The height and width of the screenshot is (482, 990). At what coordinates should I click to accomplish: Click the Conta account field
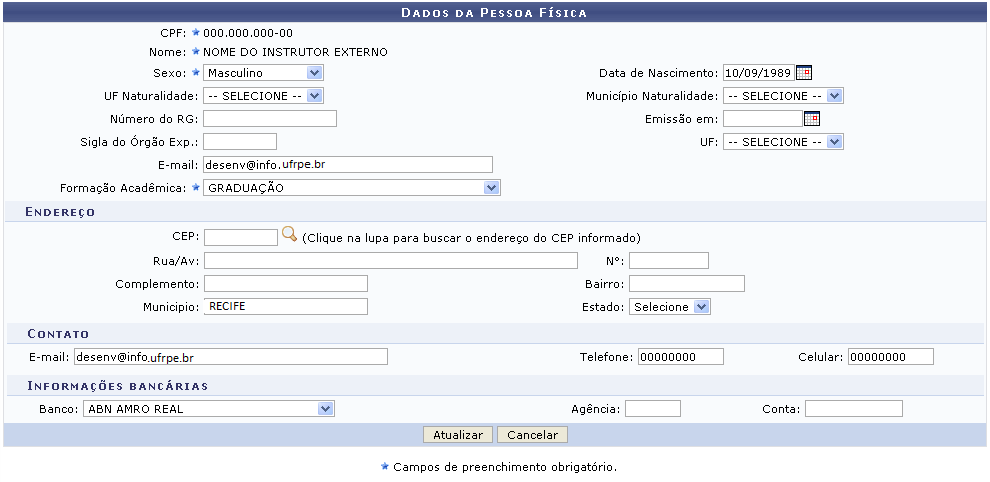tap(853, 408)
